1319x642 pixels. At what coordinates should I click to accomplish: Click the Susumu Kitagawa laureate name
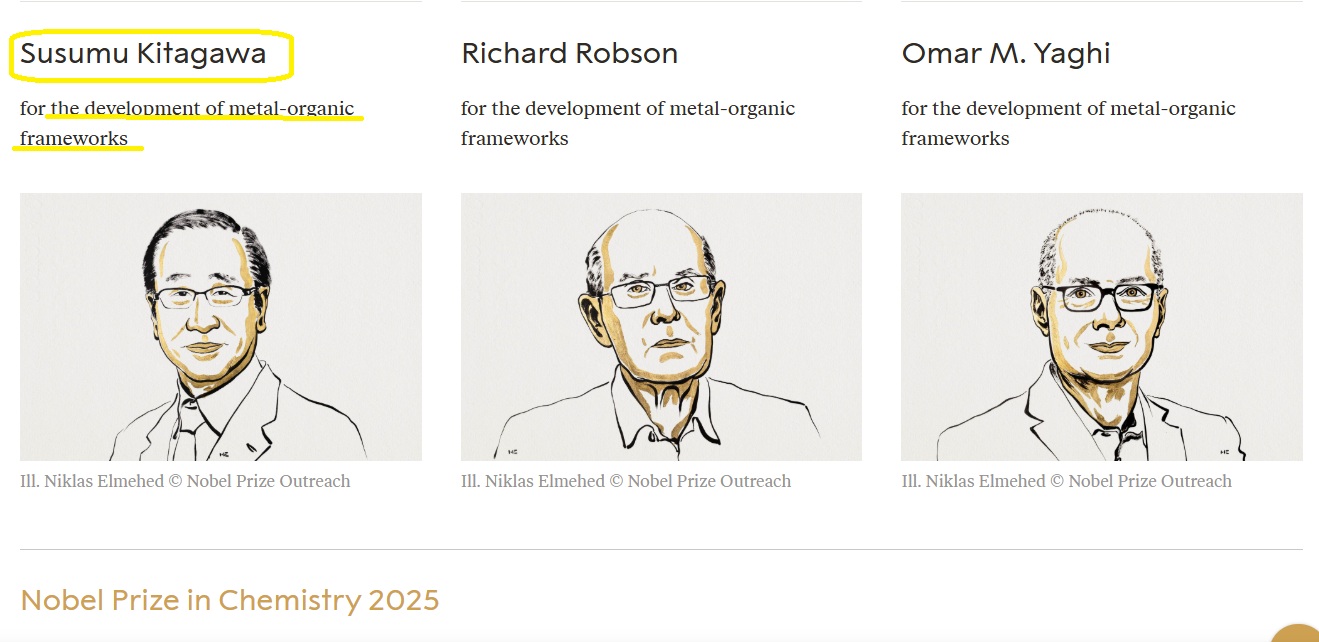143,54
